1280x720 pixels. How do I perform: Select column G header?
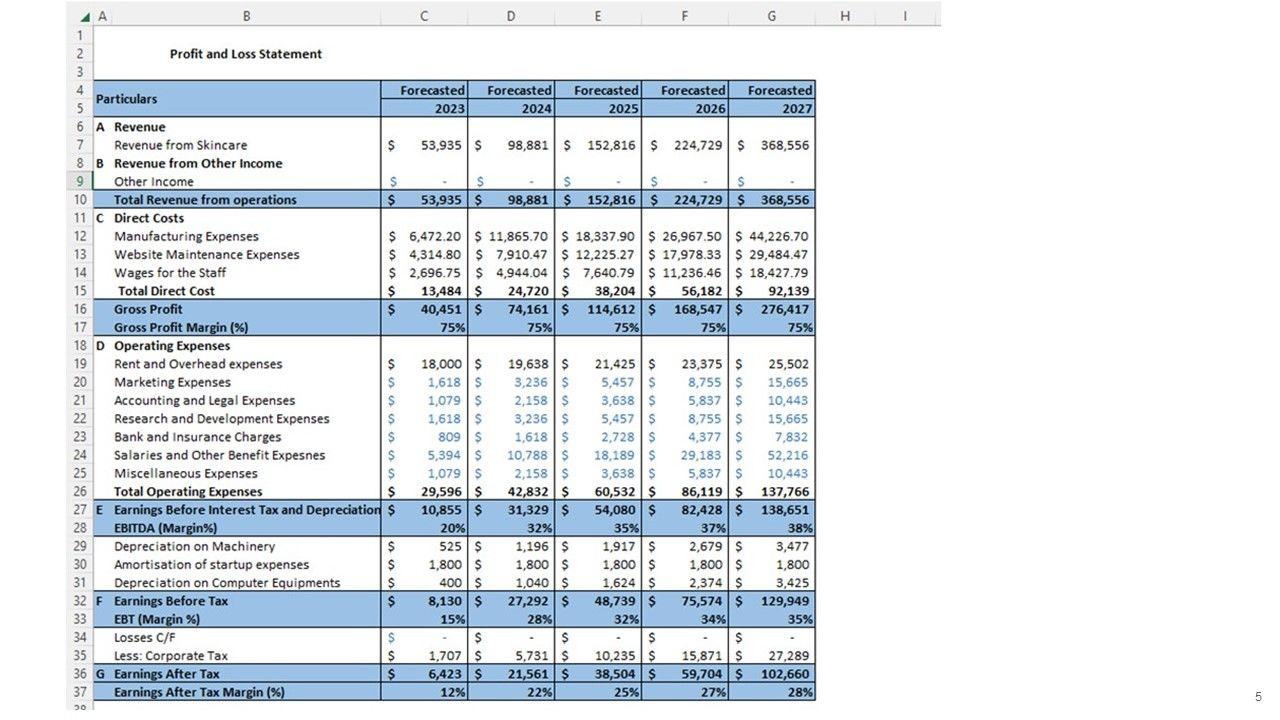pos(771,16)
